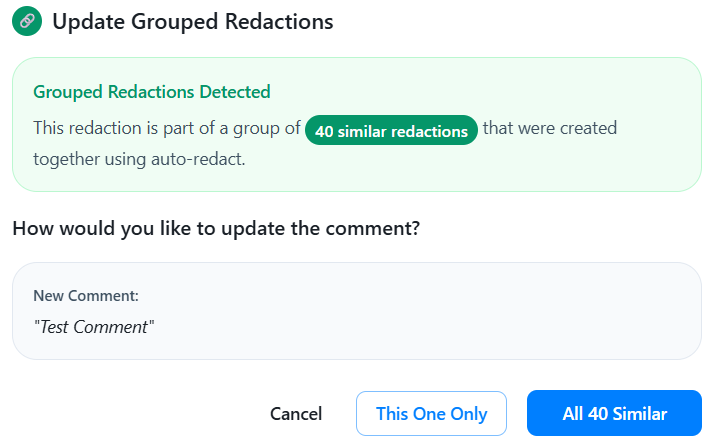The width and height of the screenshot is (717, 445).
Task: Click the green link icon in header
Action: click(x=27, y=21)
